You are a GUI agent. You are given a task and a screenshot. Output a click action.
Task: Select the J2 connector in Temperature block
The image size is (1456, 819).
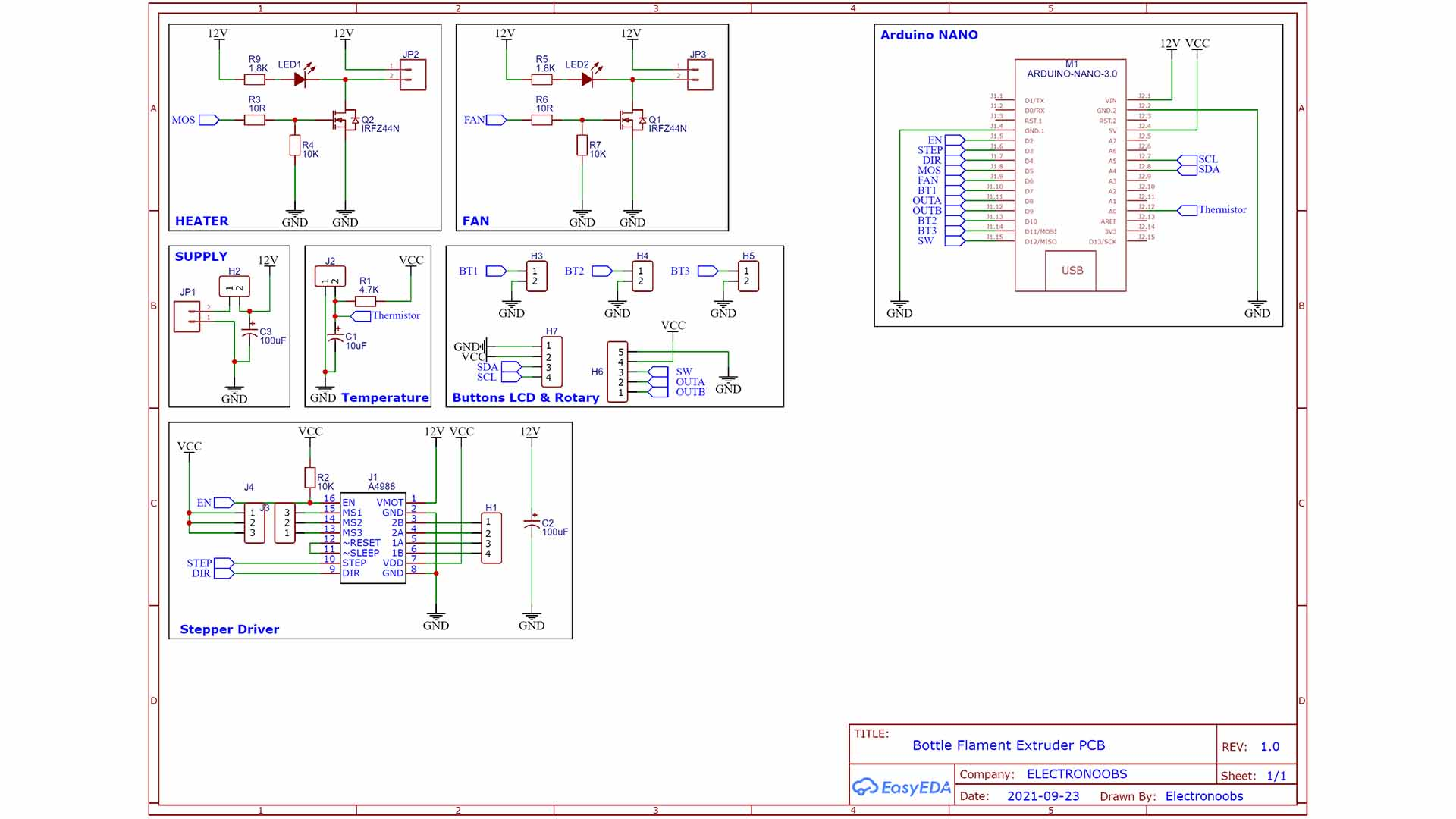pyautogui.click(x=330, y=277)
